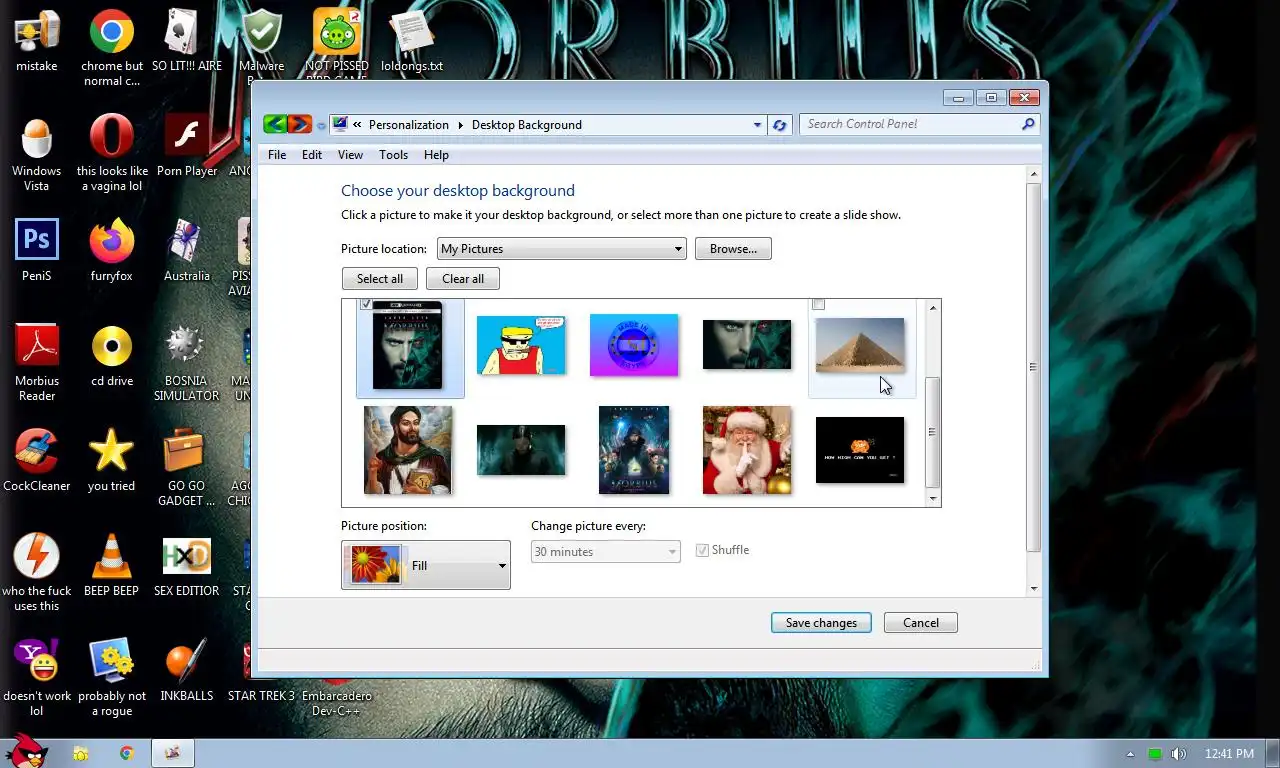The image size is (1280, 768).
Task: Click the Browse... button
Action: [x=733, y=249]
